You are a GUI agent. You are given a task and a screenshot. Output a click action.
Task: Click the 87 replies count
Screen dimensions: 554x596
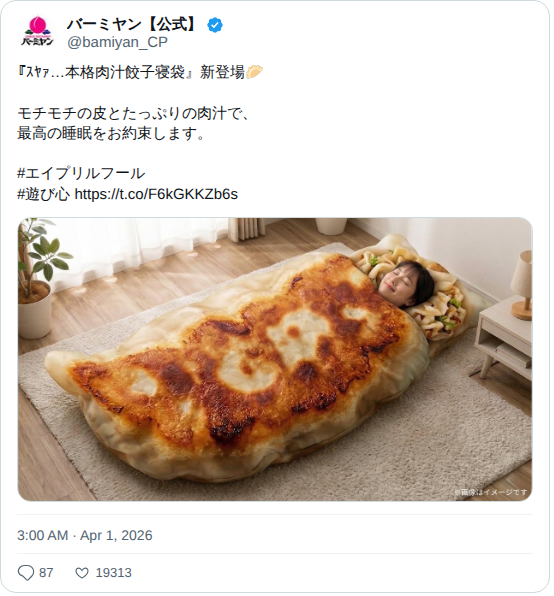46,573
